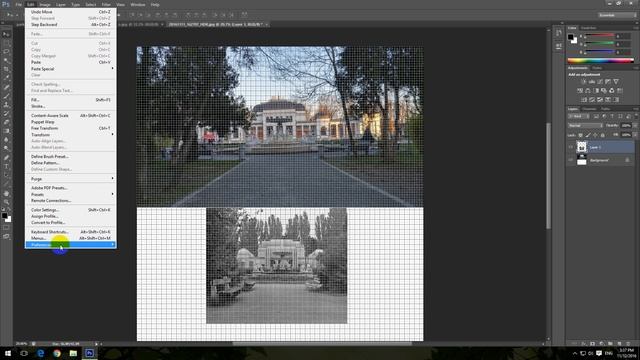Expand the Purge submenu
The height and width of the screenshot is (360, 640).
coord(71,179)
